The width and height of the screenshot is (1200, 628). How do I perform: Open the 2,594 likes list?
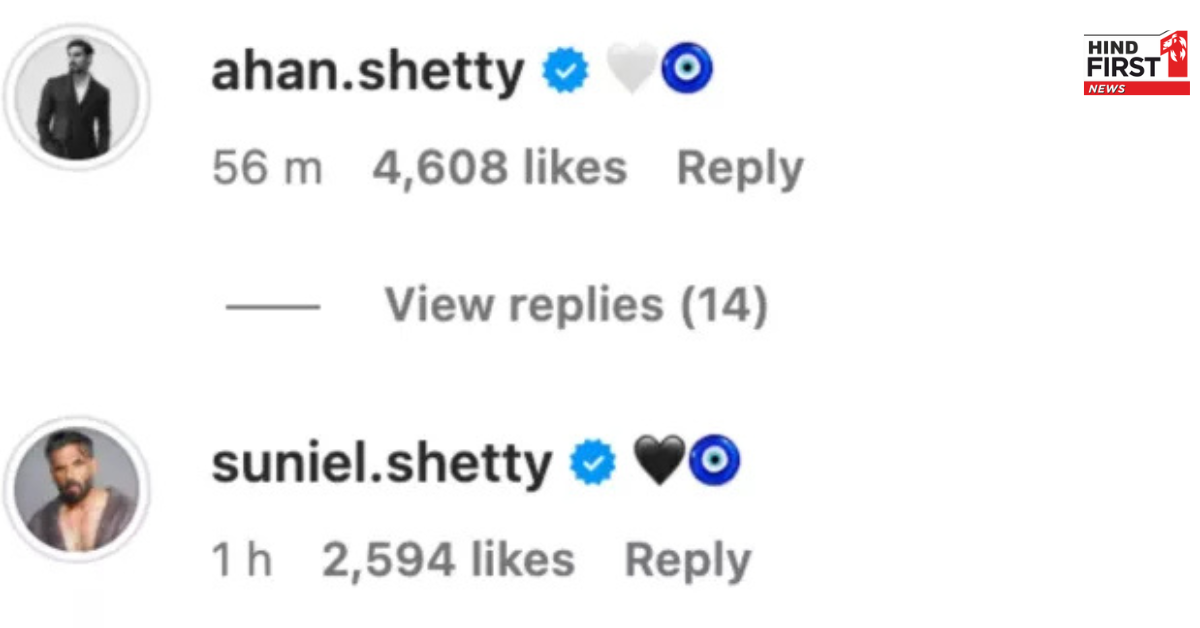(448, 561)
